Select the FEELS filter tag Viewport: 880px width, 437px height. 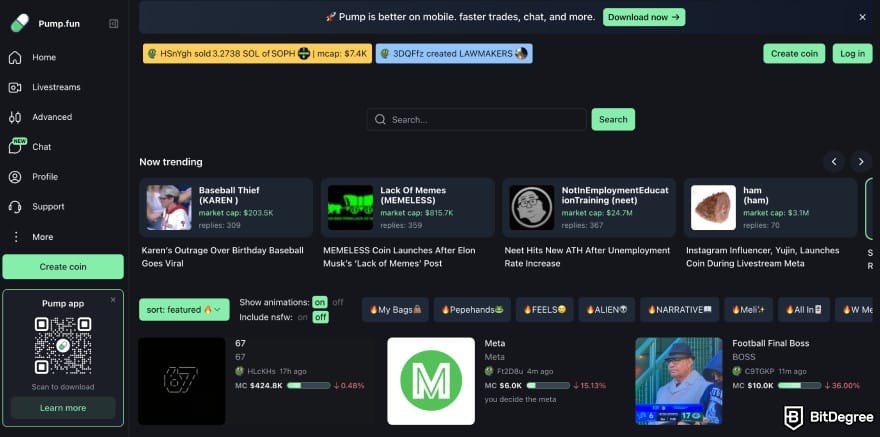[544, 310]
